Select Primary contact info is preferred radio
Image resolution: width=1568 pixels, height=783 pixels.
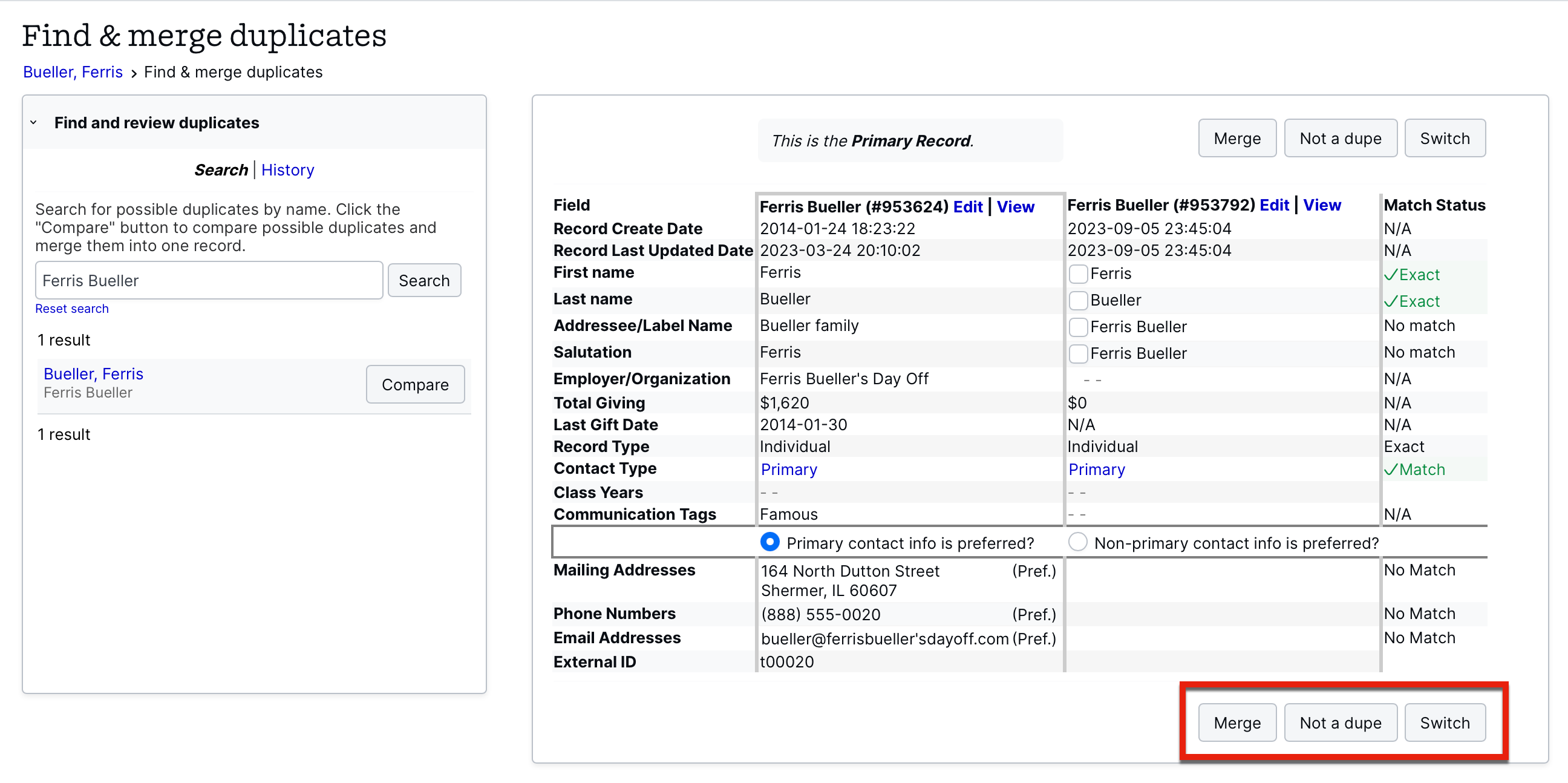pyautogui.click(x=769, y=542)
